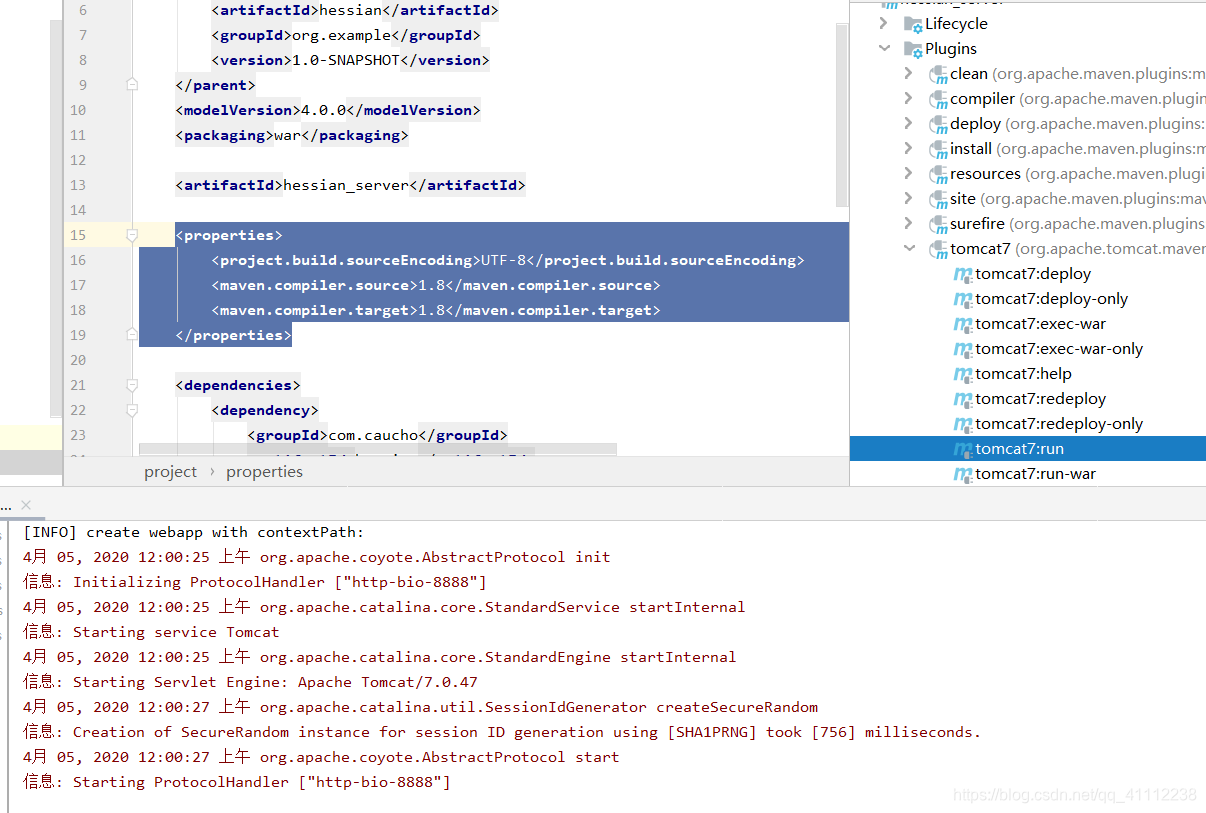Screen dimensions: 1206x813
Task: Expand the Lifecycle node
Action: point(884,23)
